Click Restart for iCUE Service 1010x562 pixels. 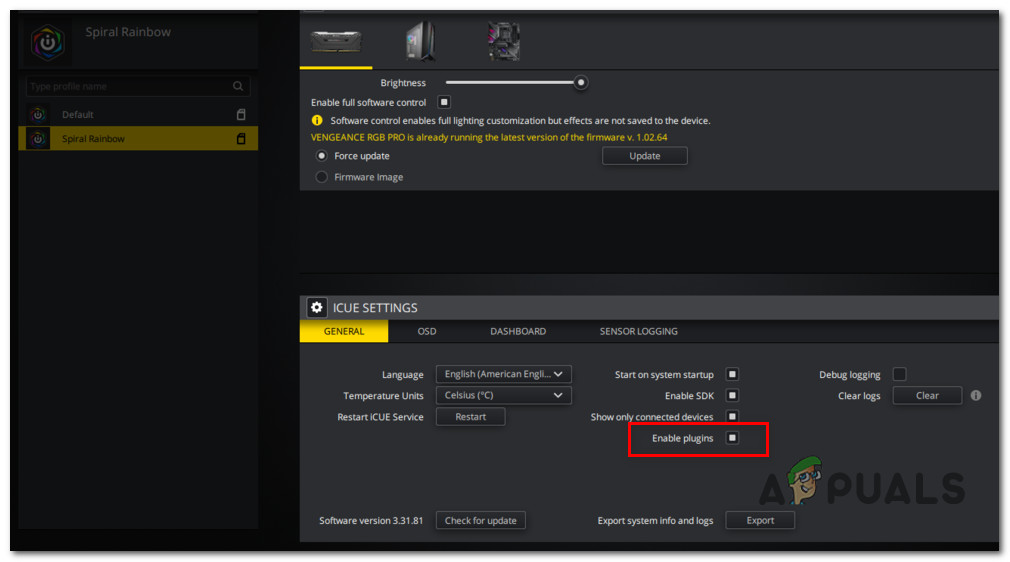pos(471,417)
